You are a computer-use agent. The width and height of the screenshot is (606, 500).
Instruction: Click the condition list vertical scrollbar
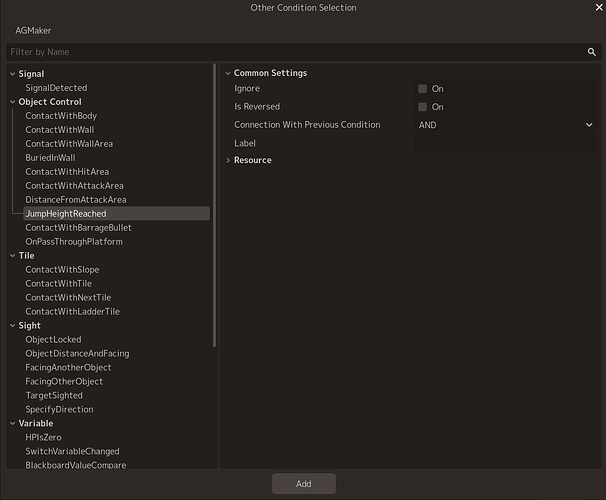pos(214,205)
